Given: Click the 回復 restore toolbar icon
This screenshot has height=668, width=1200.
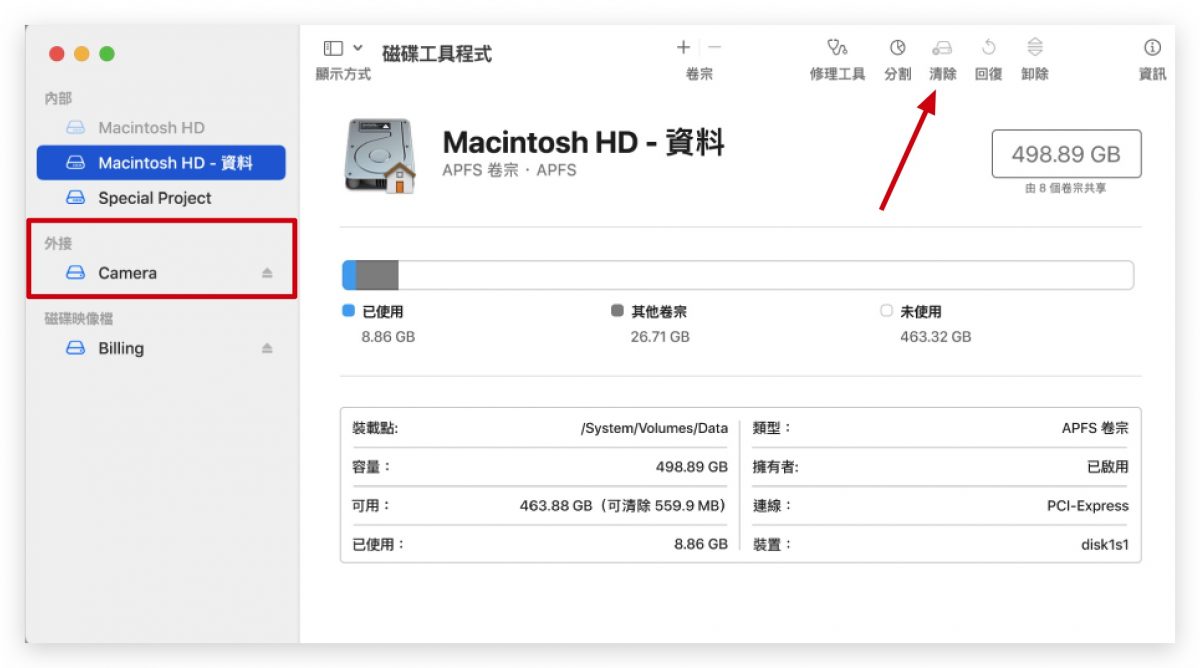Looking at the screenshot, I should pos(988,47).
